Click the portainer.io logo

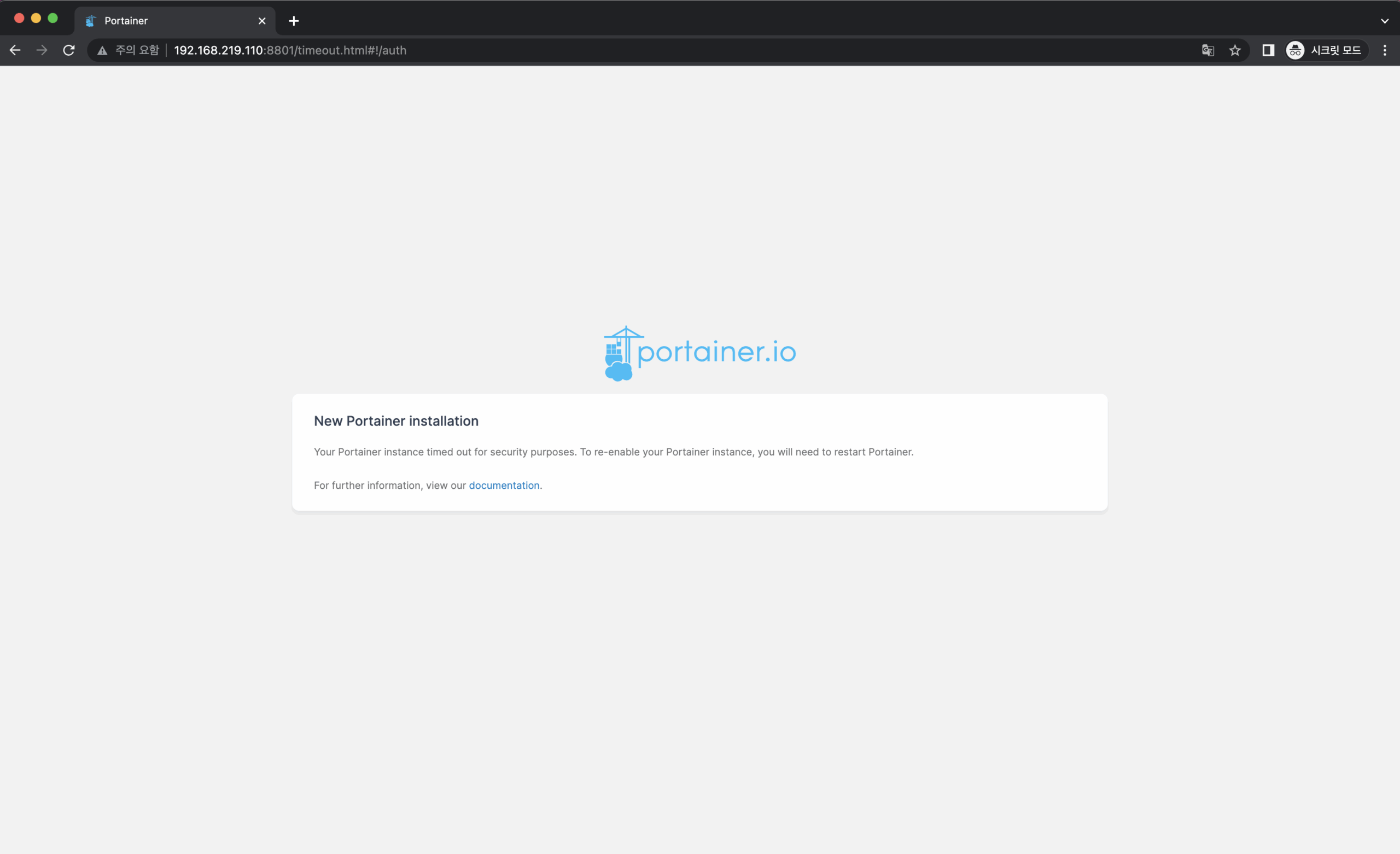click(x=700, y=353)
